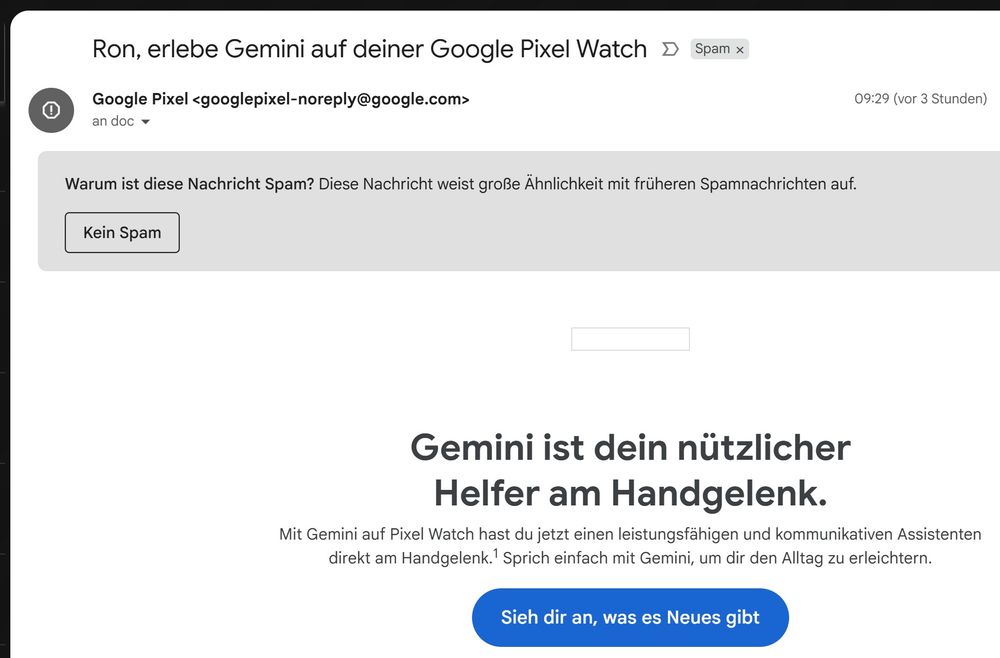Image resolution: width=1000 pixels, height=658 pixels.
Task: Click the email subject 'Ron, erlebe Gemini…'
Action: [x=369, y=49]
